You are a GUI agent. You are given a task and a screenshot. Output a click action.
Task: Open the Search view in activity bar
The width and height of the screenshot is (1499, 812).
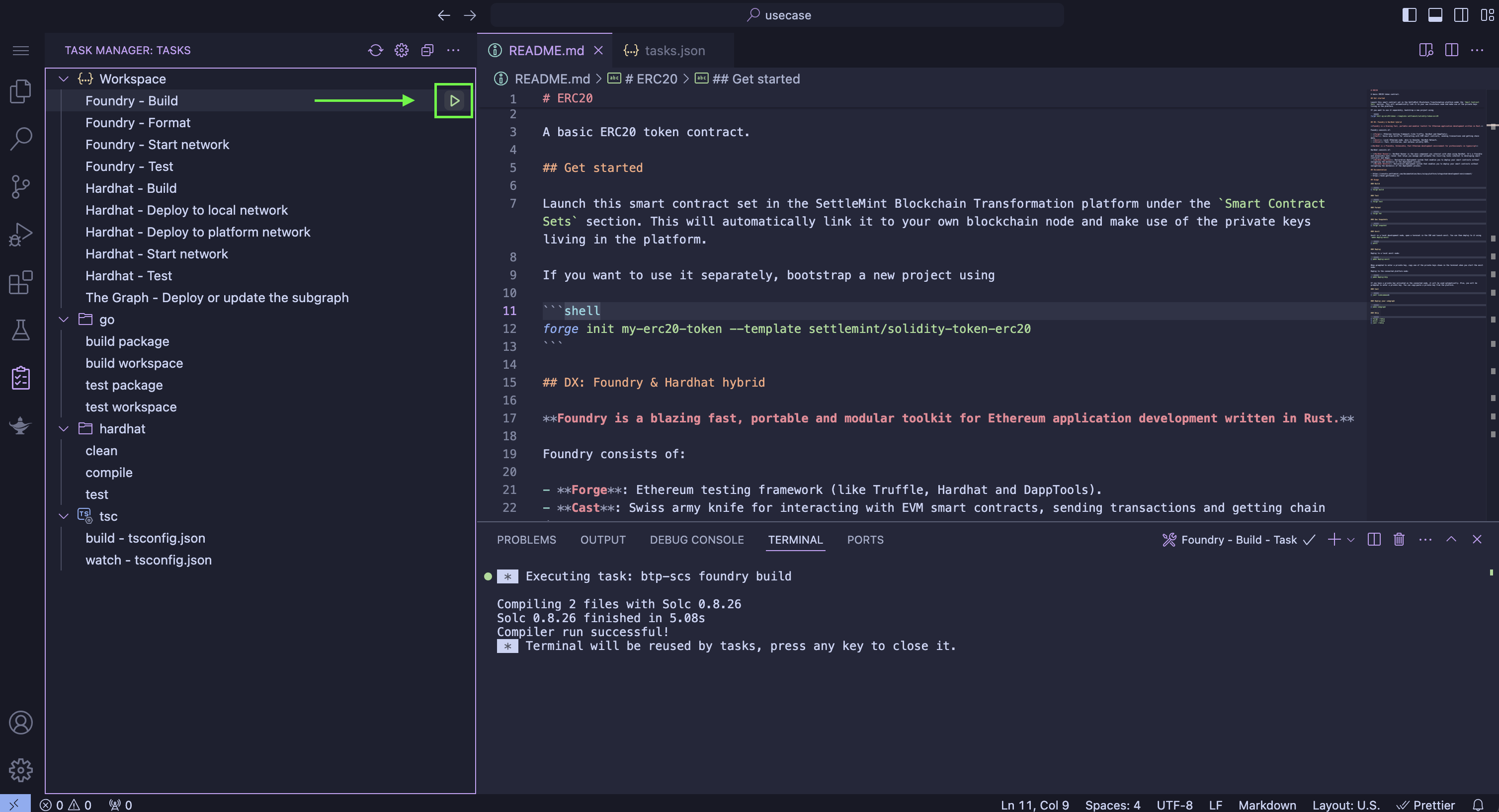[x=21, y=139]
